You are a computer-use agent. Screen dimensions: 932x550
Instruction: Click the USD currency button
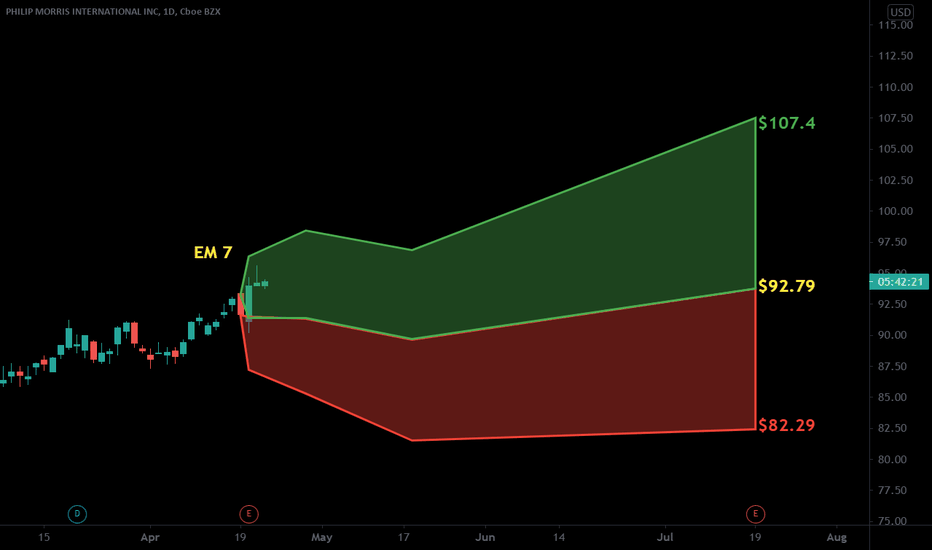tap(900, 12)
